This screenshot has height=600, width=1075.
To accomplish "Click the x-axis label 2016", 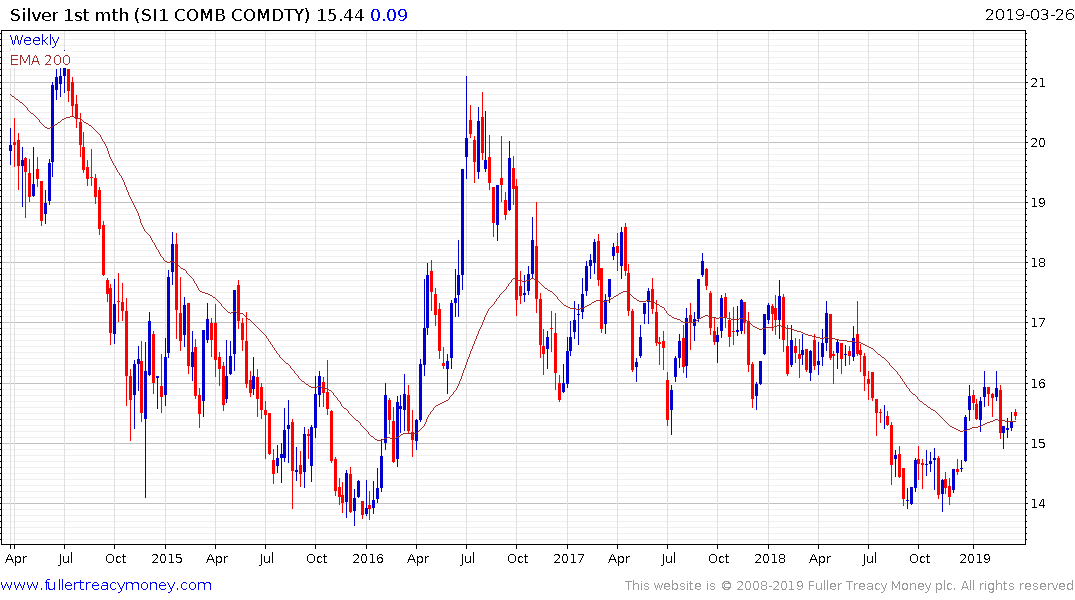I will [367, 558].
